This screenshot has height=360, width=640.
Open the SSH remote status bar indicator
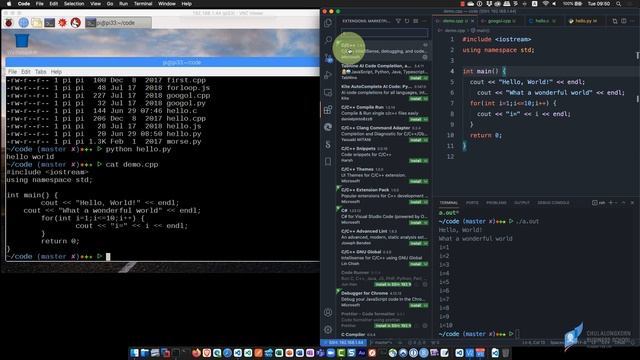[x=343, y=342]
